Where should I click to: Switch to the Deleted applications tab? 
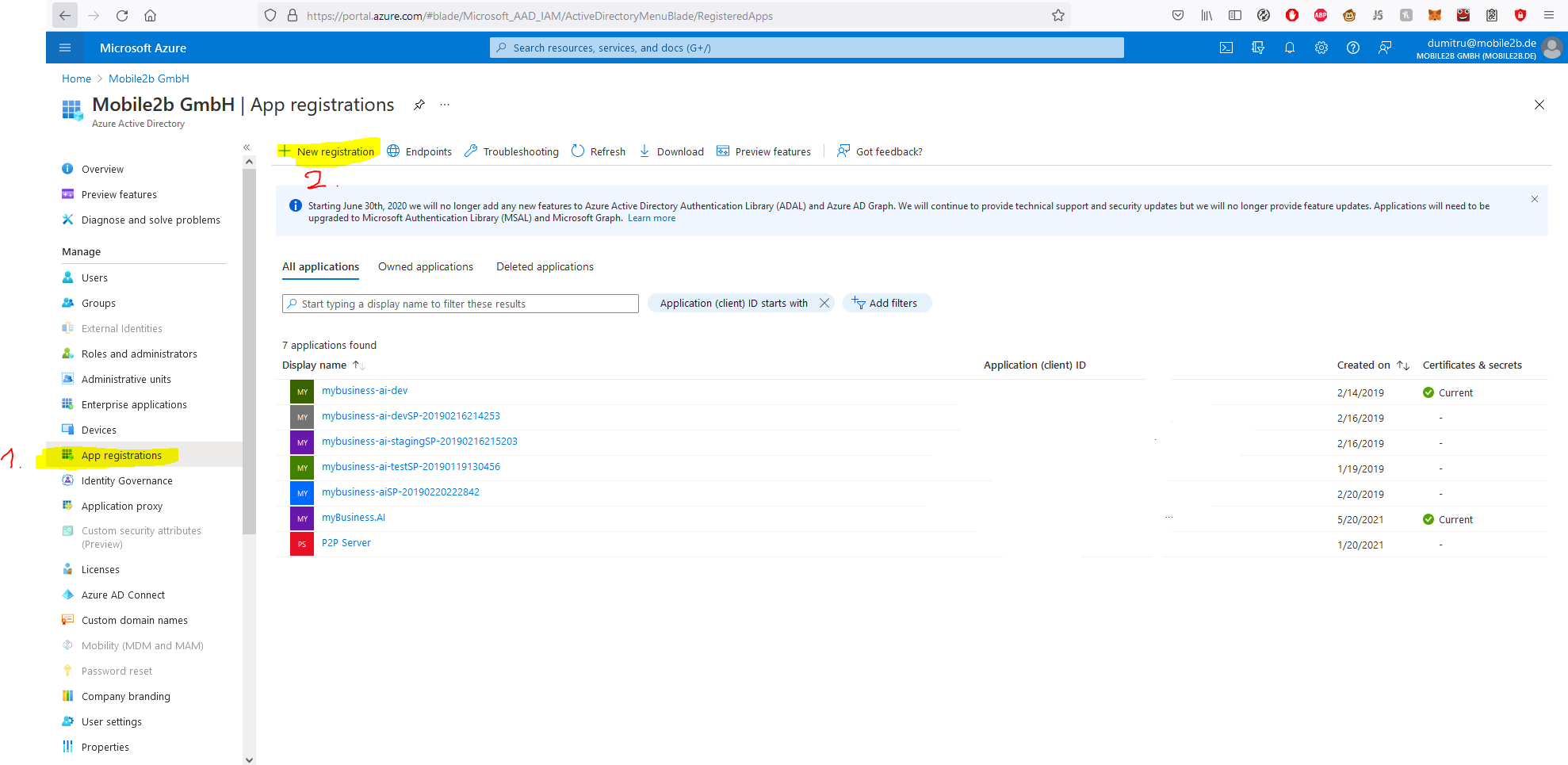pyautogui.click(x=545, y=266)
